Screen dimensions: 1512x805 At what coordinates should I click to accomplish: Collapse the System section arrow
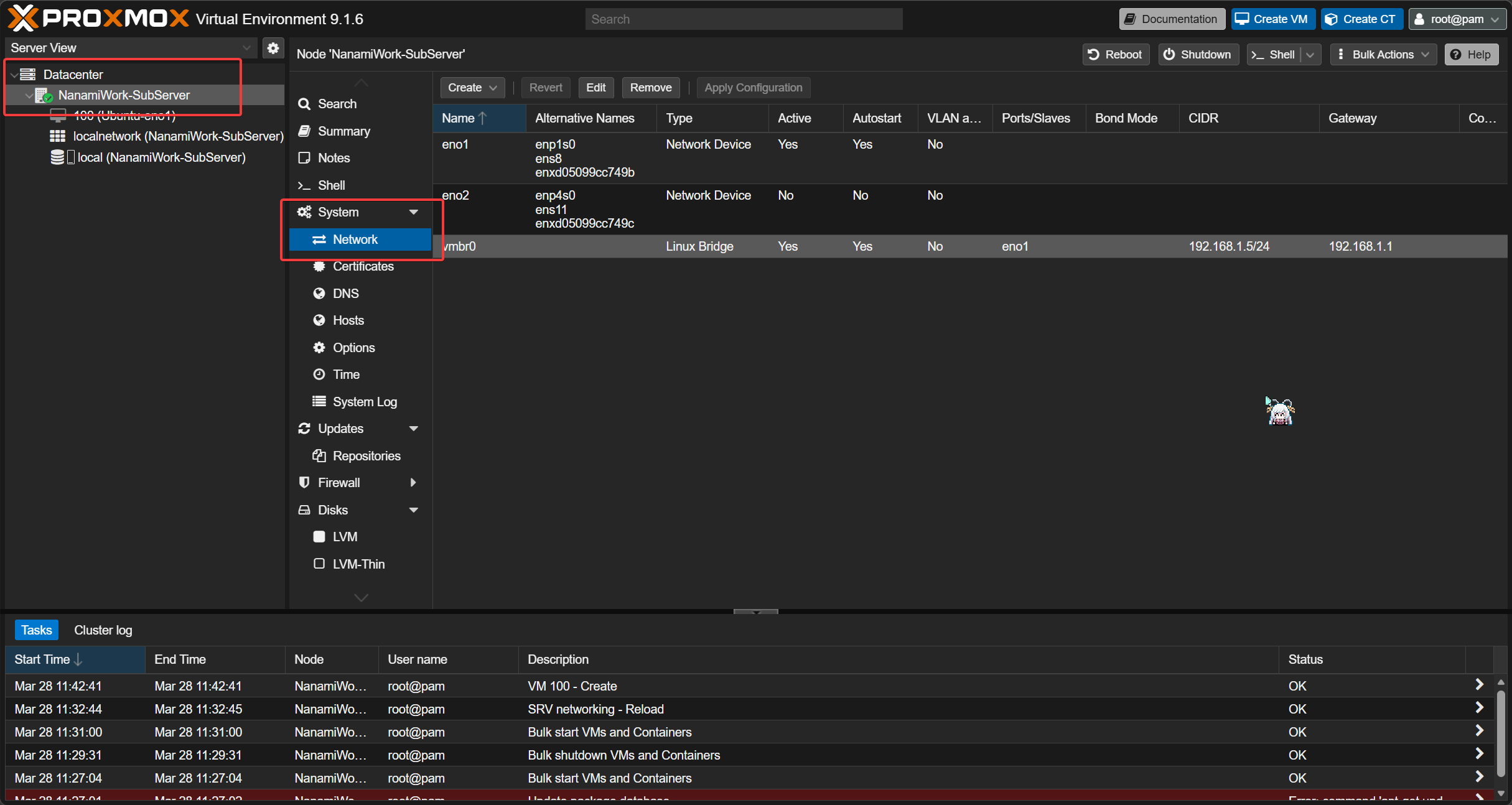[414, 212]
